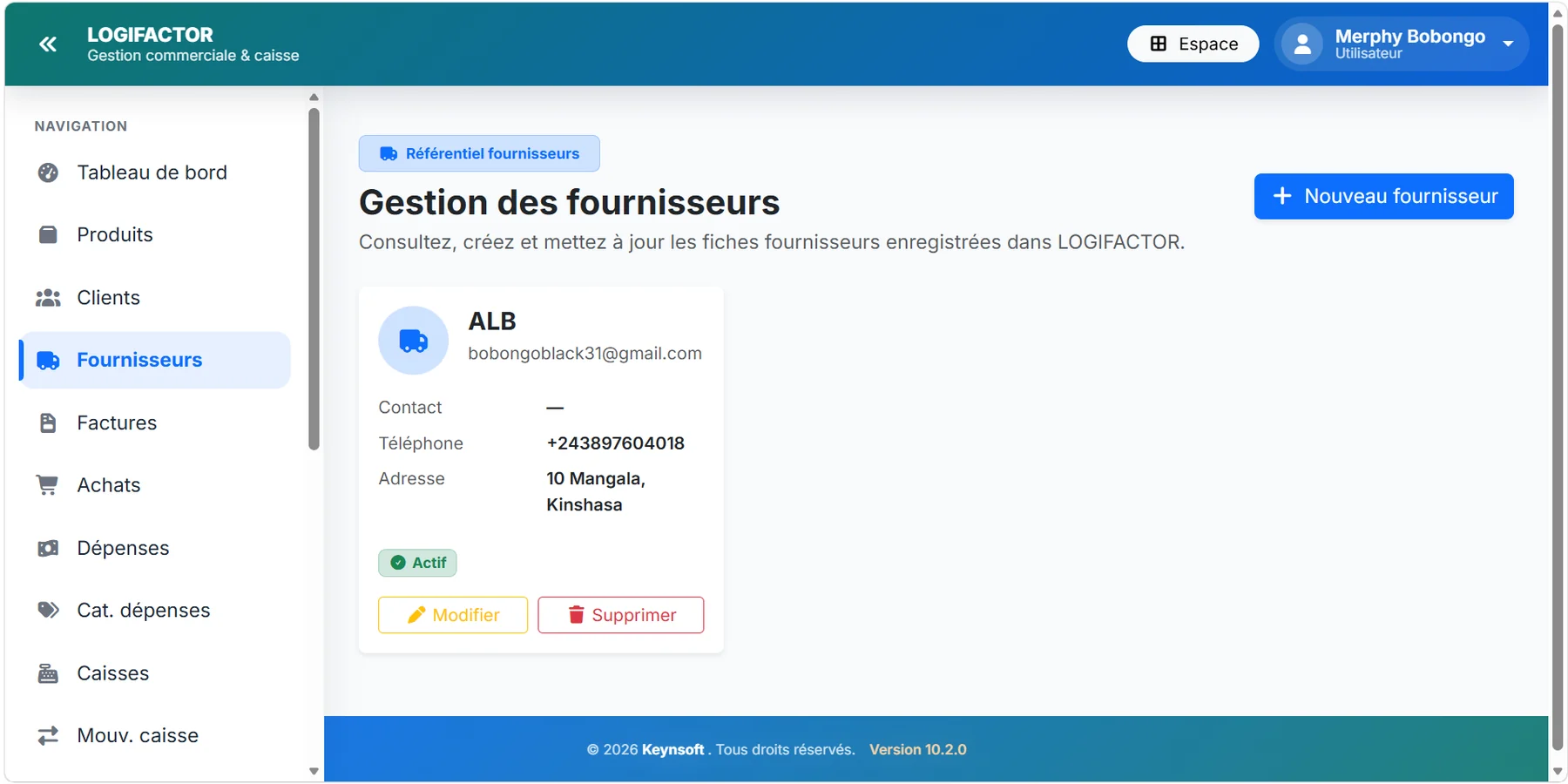Open Tableau de bord page
Image resolution: width=1568 pixels, height=784 pixels.
coord(155,172)
